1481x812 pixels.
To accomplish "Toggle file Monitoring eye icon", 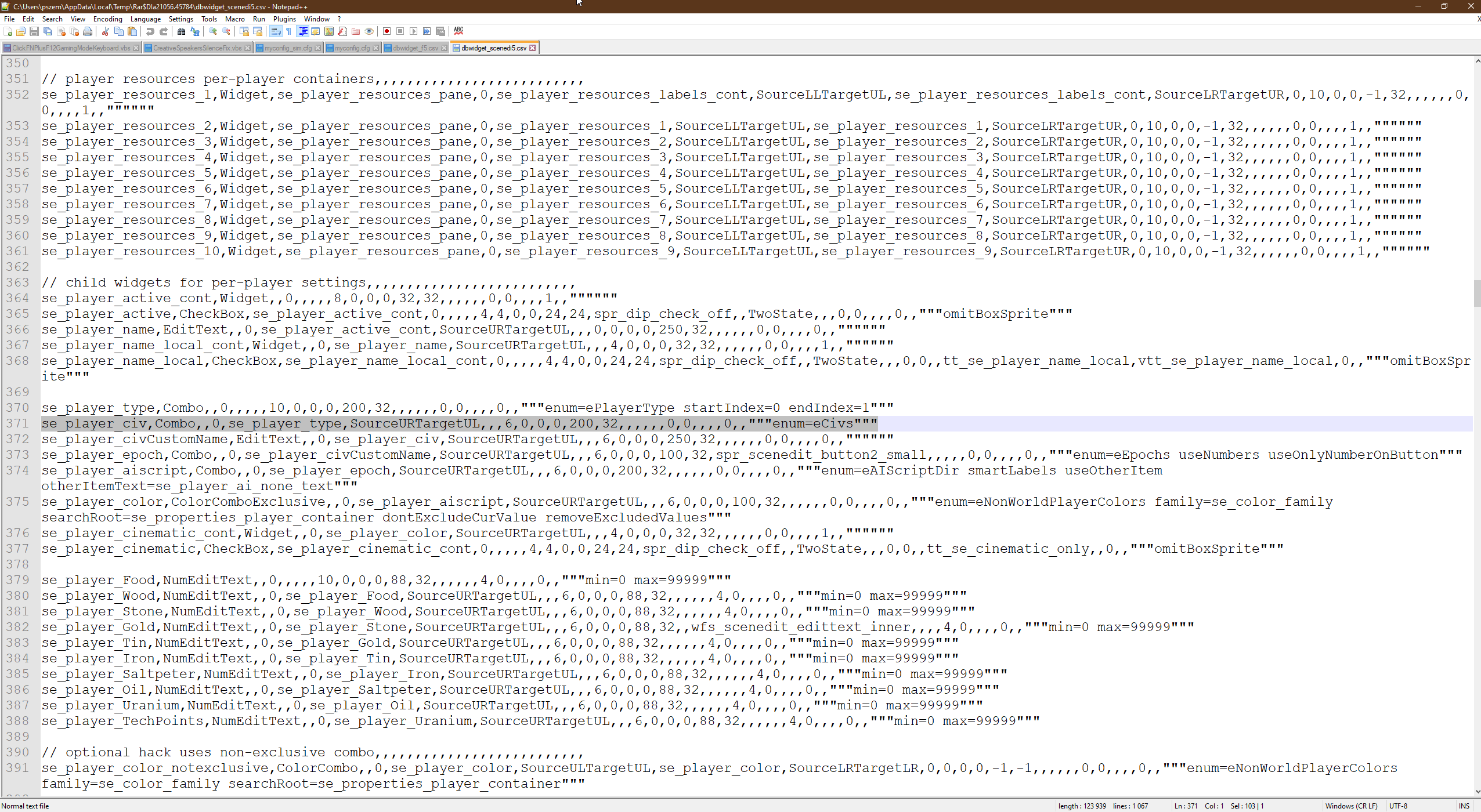I will 369,31.
